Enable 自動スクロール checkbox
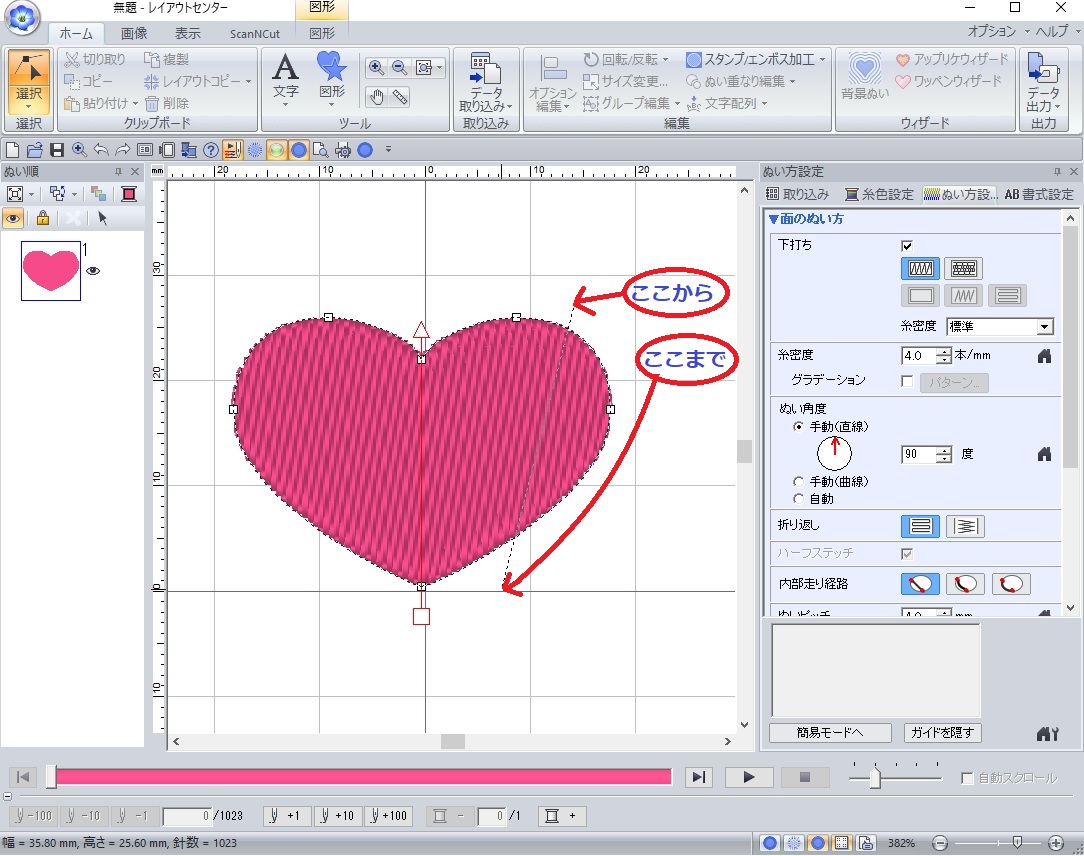The height and width of the screenshot is (856, 1084). [x=967, y=779]
